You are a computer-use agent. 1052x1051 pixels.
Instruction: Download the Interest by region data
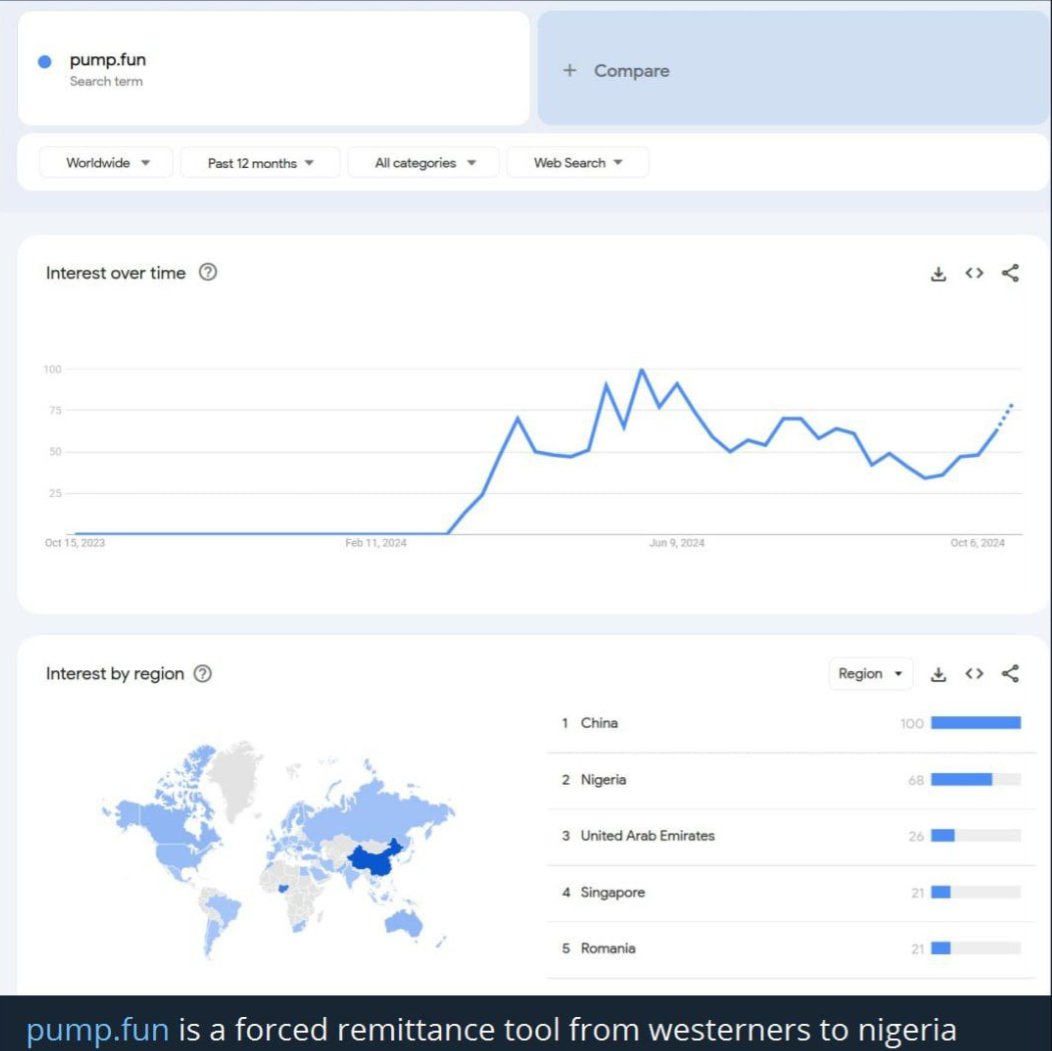tap(938, 674)
